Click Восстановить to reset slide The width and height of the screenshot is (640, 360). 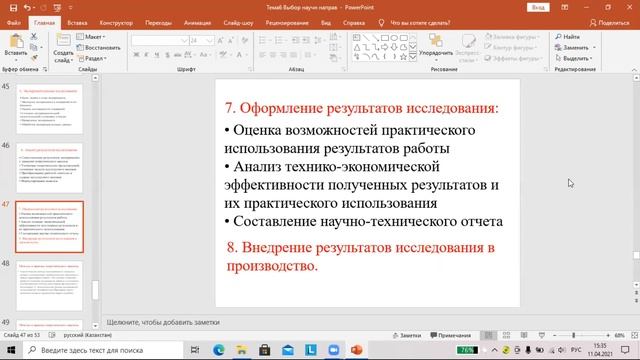pyautogui.click(x=98, y=48)
